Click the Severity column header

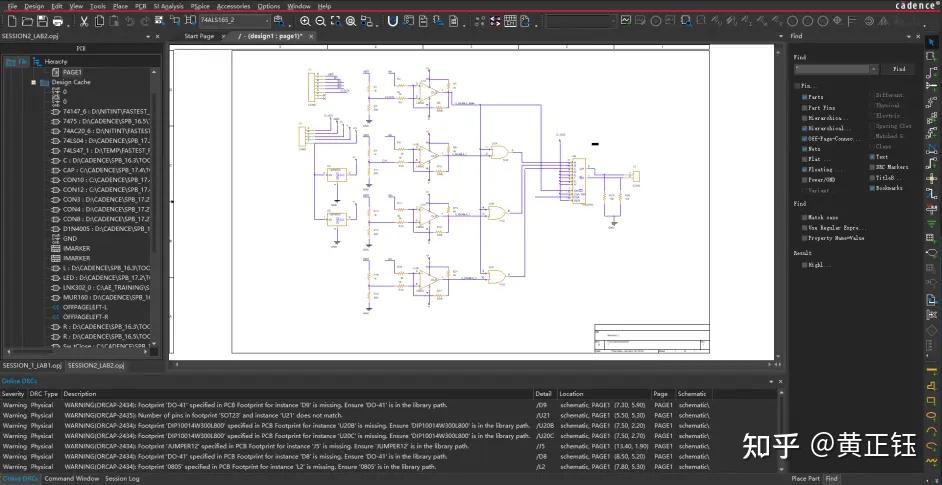coord(13,394)
